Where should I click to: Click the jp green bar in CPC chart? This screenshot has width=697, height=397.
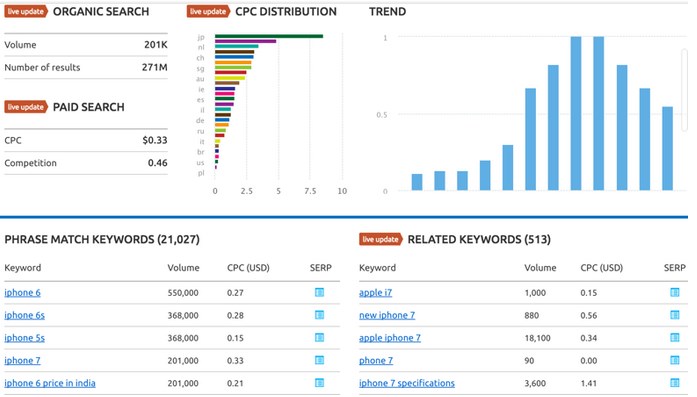click(269, 36)
